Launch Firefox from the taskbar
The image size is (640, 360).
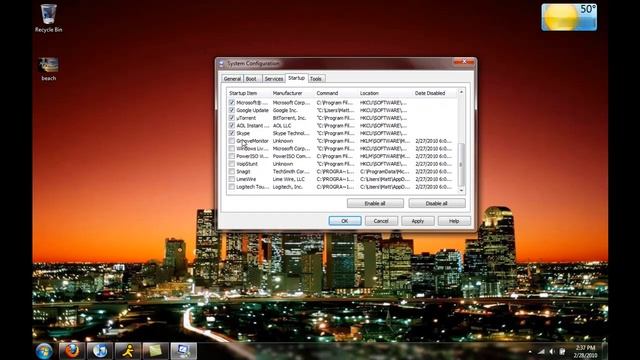[x=72, y=351]
